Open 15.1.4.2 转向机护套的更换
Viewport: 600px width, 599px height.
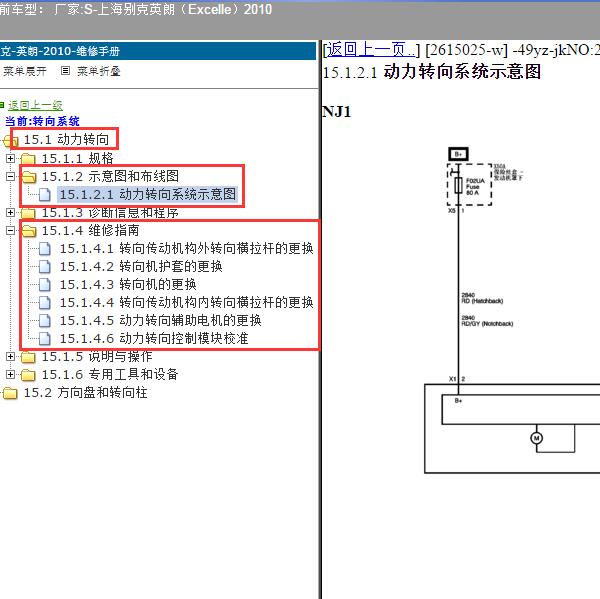click(x=141, y=266)
